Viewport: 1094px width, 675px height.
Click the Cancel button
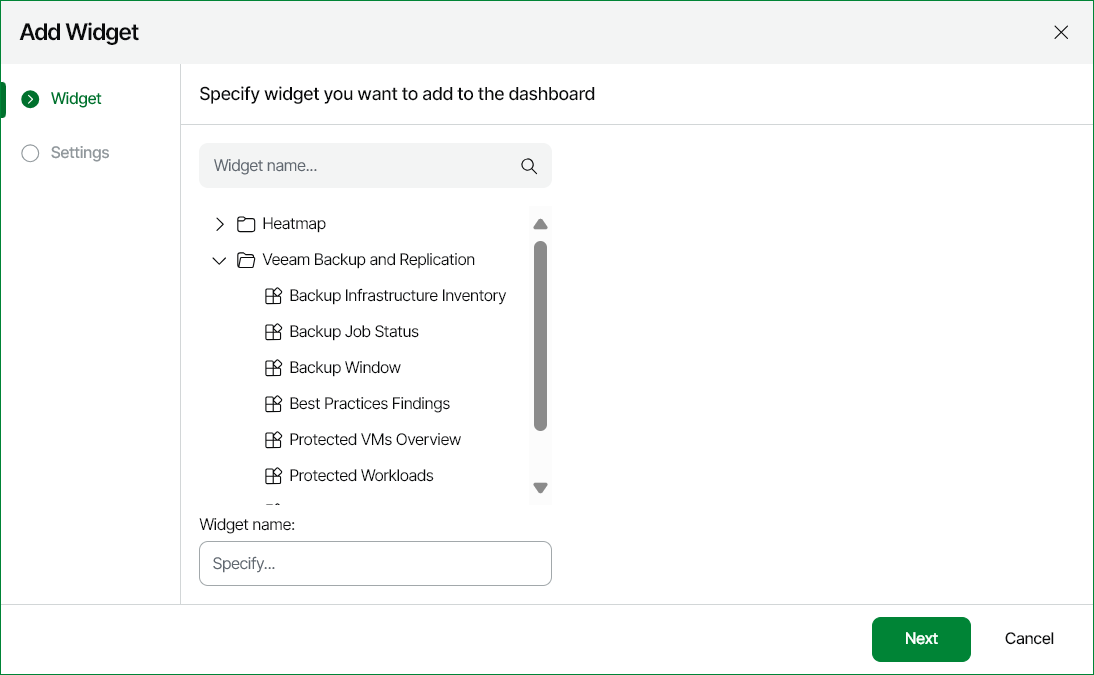click(1029, 639)
